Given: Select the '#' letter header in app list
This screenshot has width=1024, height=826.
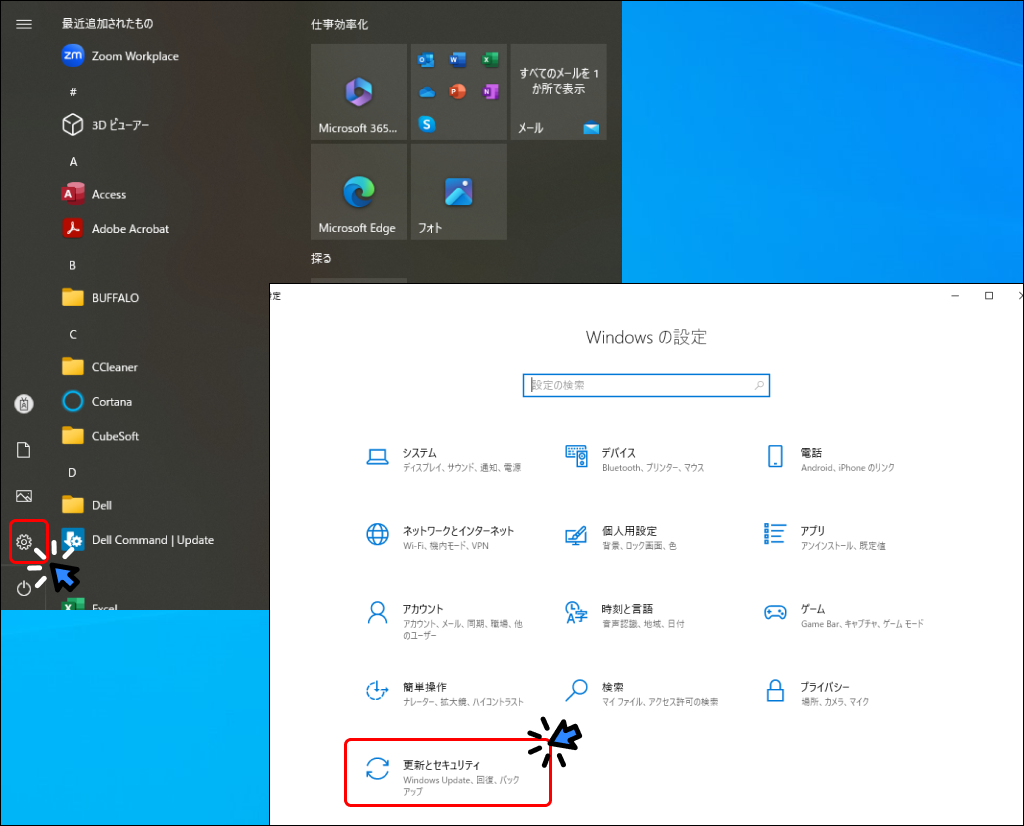Looking at the screenshot, I should 73,92.
